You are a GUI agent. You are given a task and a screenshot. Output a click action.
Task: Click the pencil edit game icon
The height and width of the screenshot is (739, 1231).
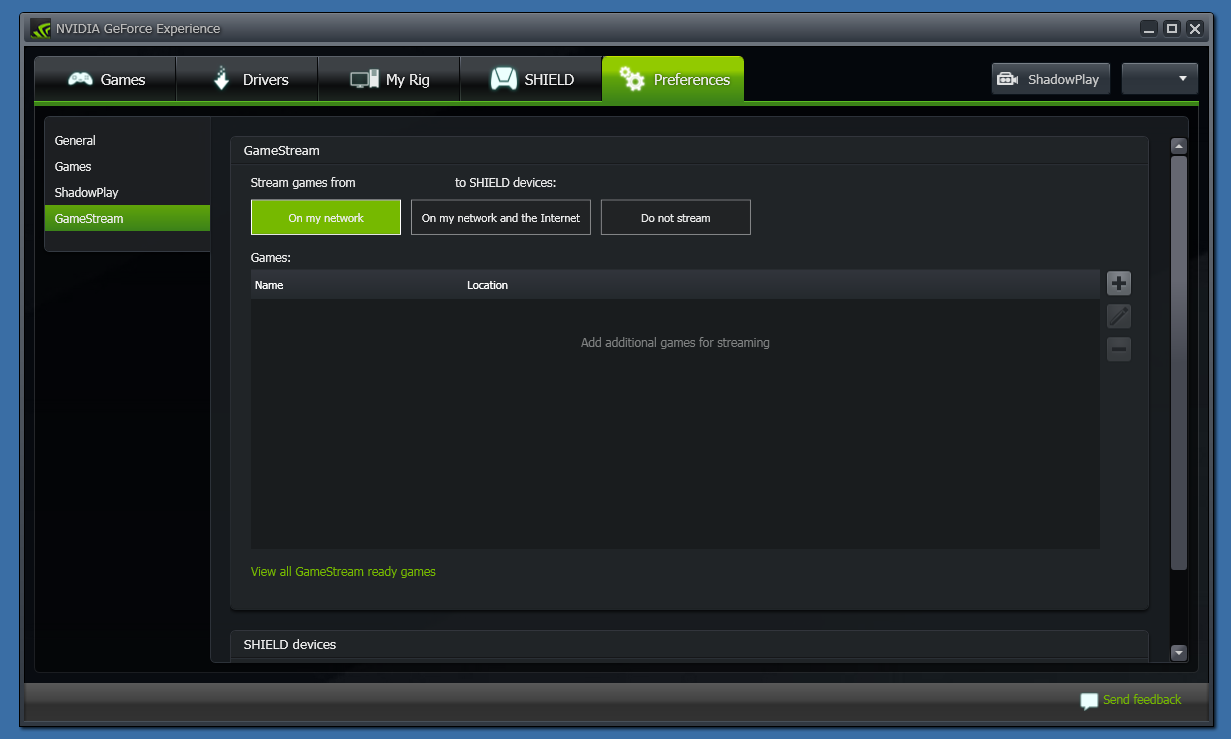(1119, 316)
